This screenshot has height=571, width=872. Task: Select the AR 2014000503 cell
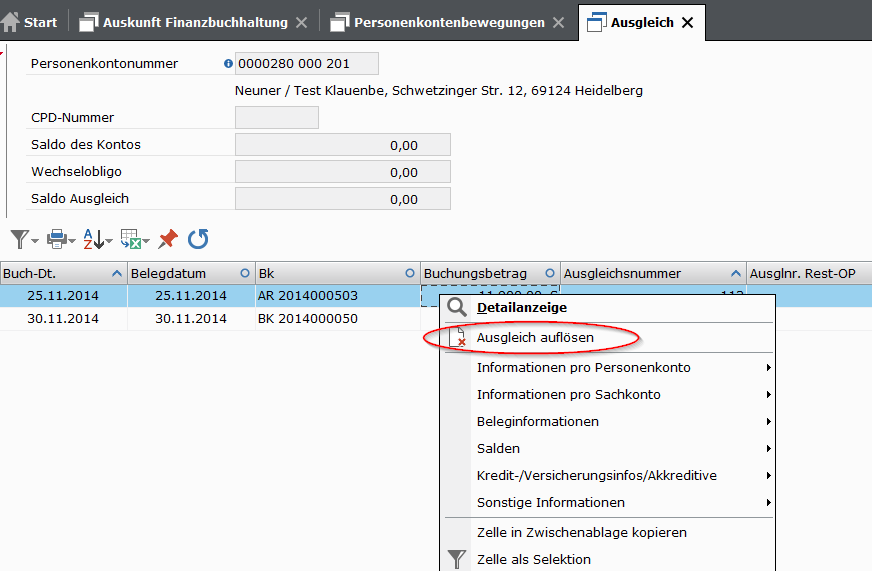pyautogui.click(x=338, y=296)
